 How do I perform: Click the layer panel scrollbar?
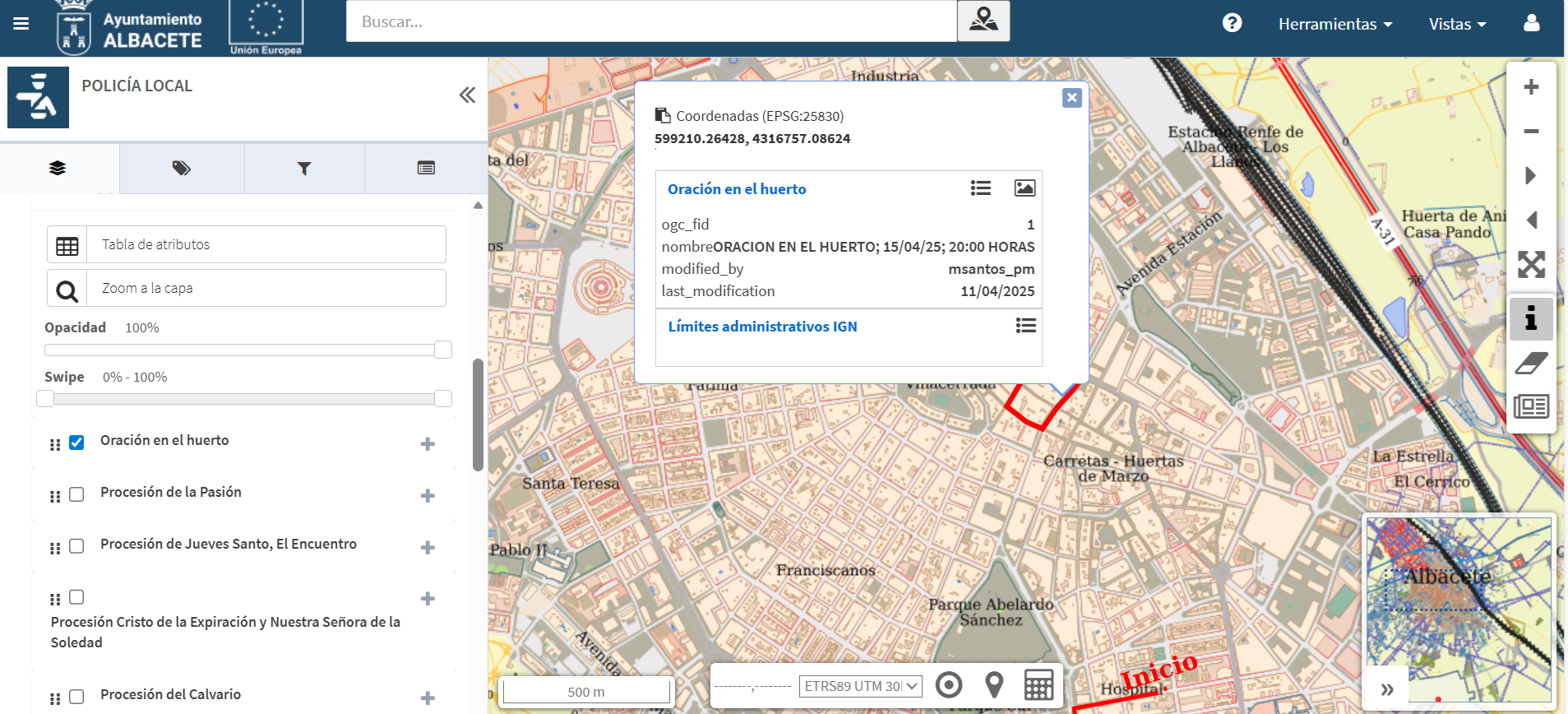tap(478, 415)
